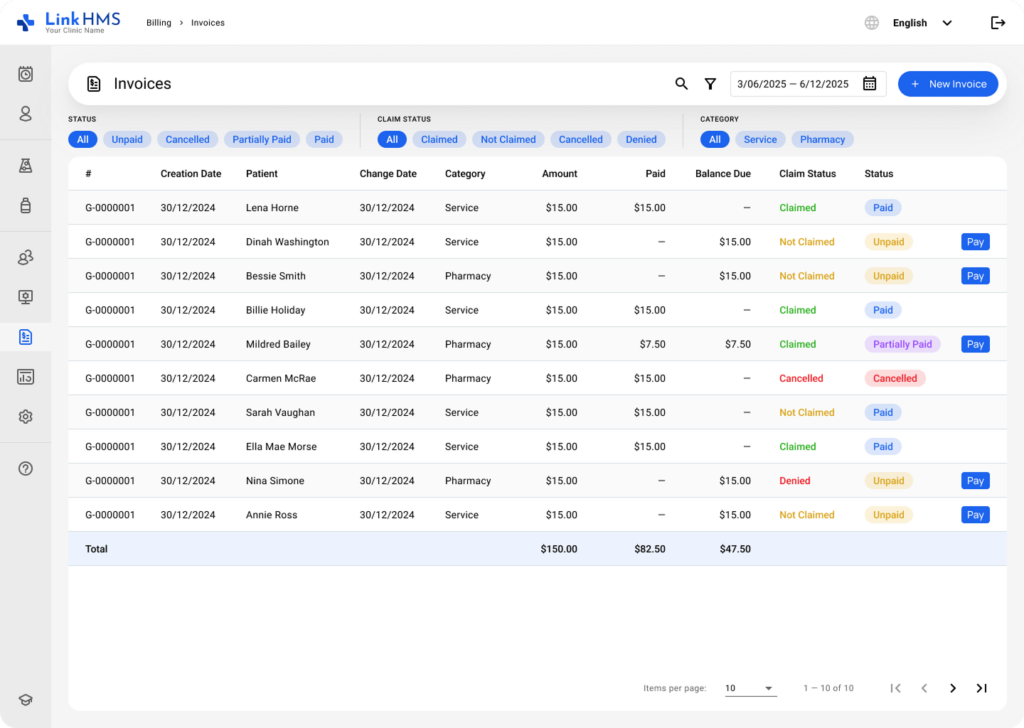Go to the first page
Viewport: 1024px width, 728px height.
pyautogui.click(x=895, y=688)
